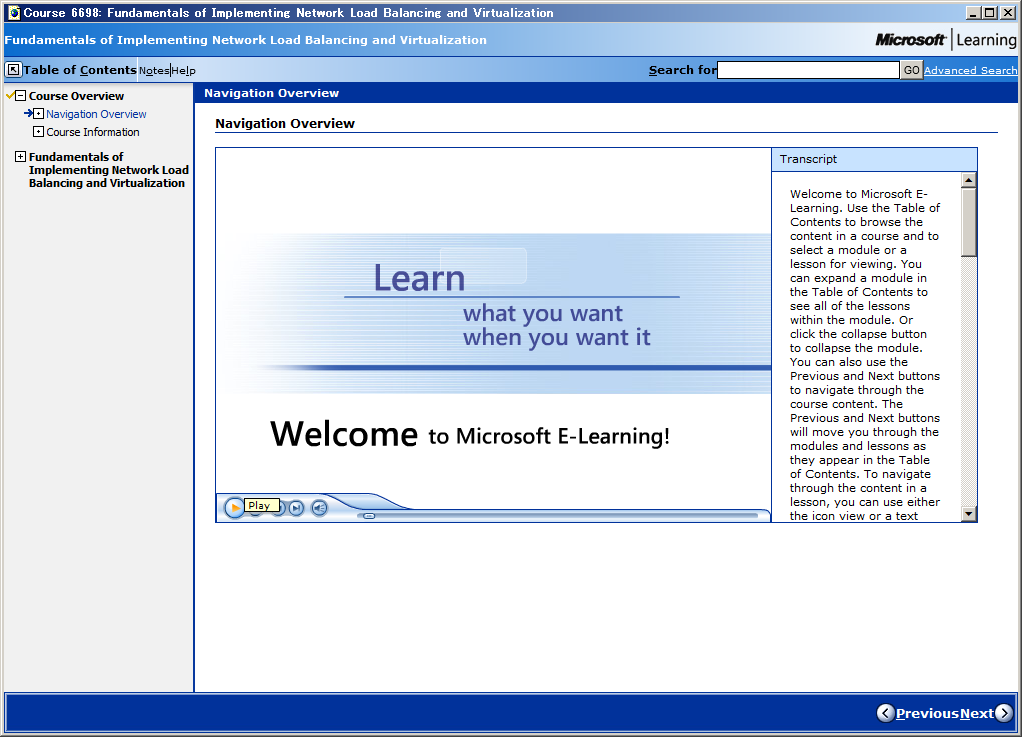The height and width of the screenshot is (737, 1022).
Task: Click the Next arrow circle icon
Action: 1004,713
